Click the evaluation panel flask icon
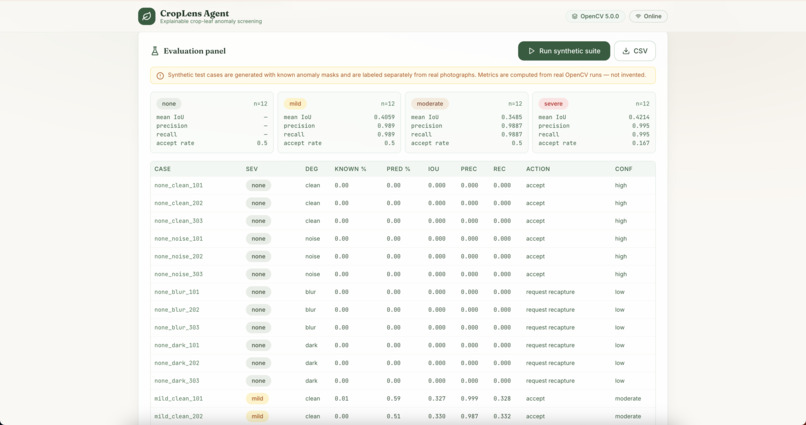 pyautogui.click(x=155, y=51)
